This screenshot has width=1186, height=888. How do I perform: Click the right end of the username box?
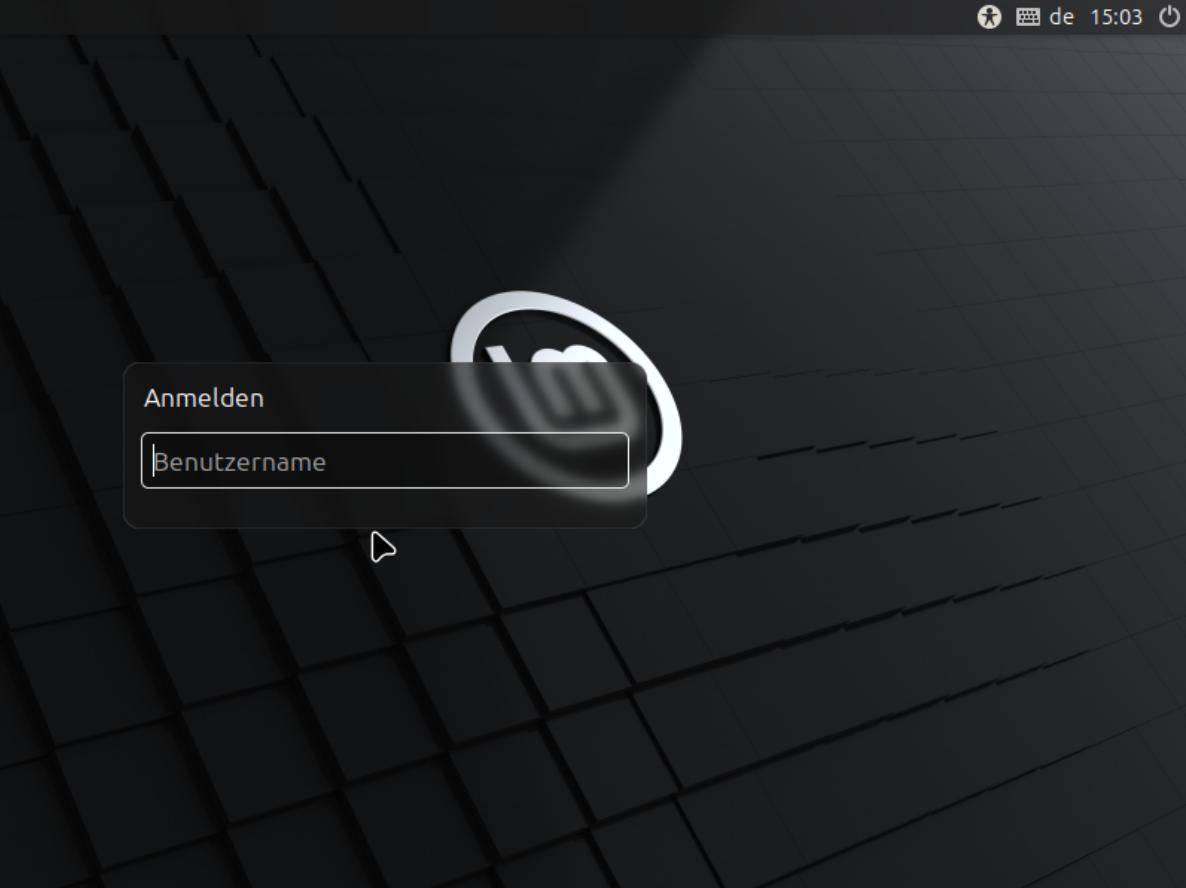click(x=610, y=461)
